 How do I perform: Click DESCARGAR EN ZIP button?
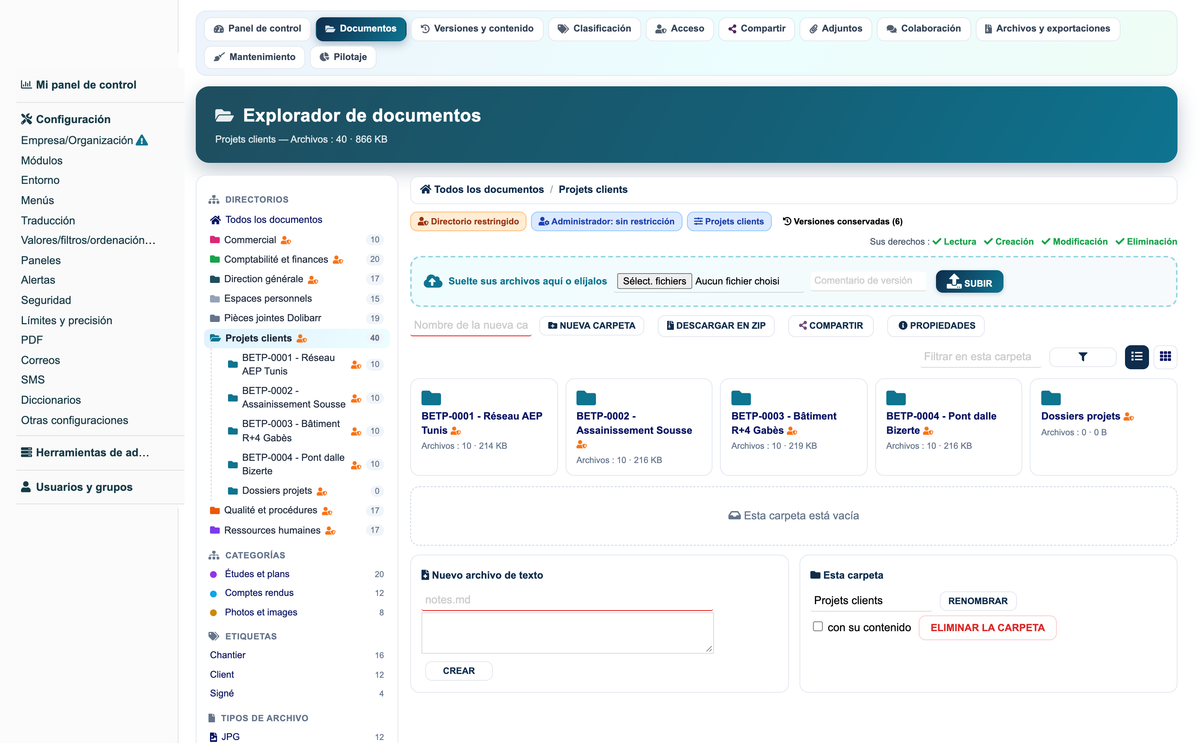pyautogui.click(x=716, y=326)
